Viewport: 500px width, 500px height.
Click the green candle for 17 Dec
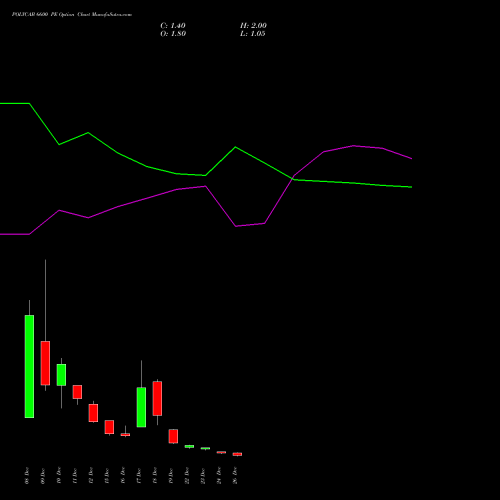141,407
